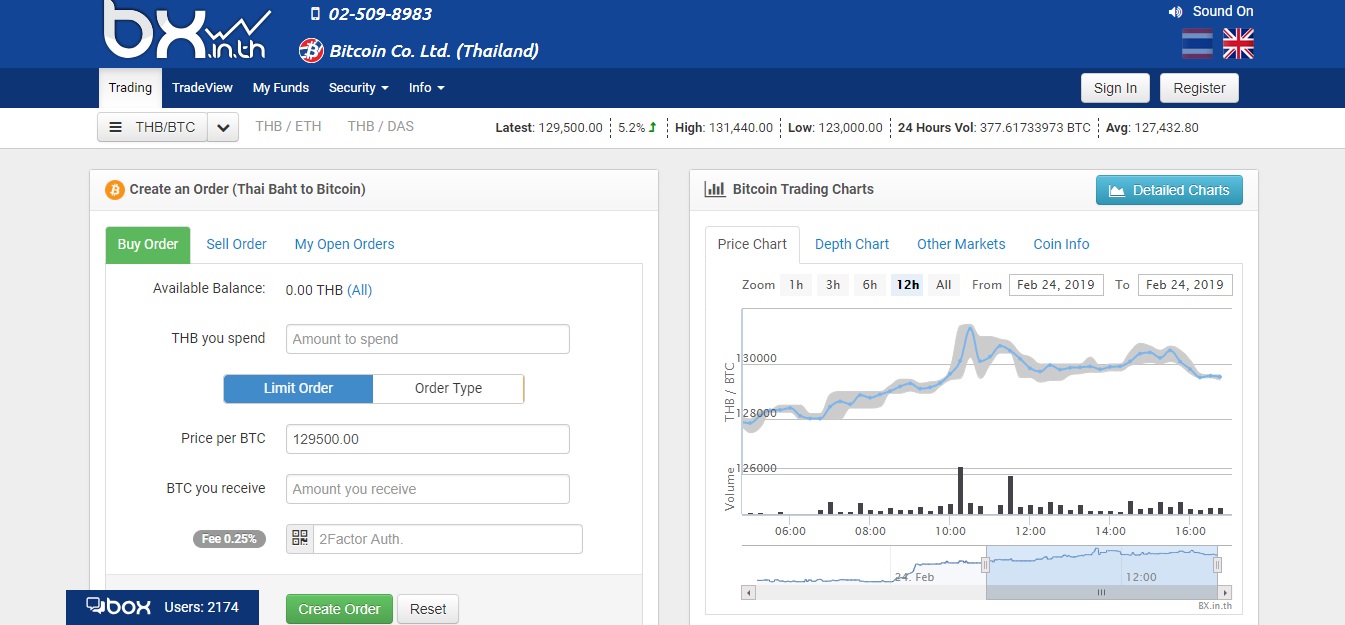The image size is (1345, 625).
Task: Click the right handle of navigator range
Action: coord(1217,566)
